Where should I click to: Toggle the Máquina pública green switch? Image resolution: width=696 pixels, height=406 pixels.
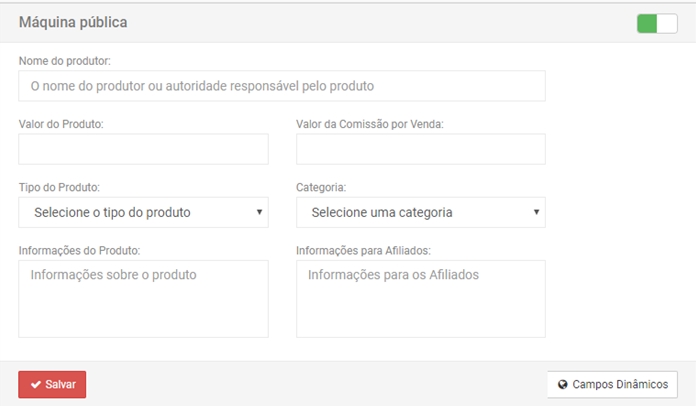656,22
